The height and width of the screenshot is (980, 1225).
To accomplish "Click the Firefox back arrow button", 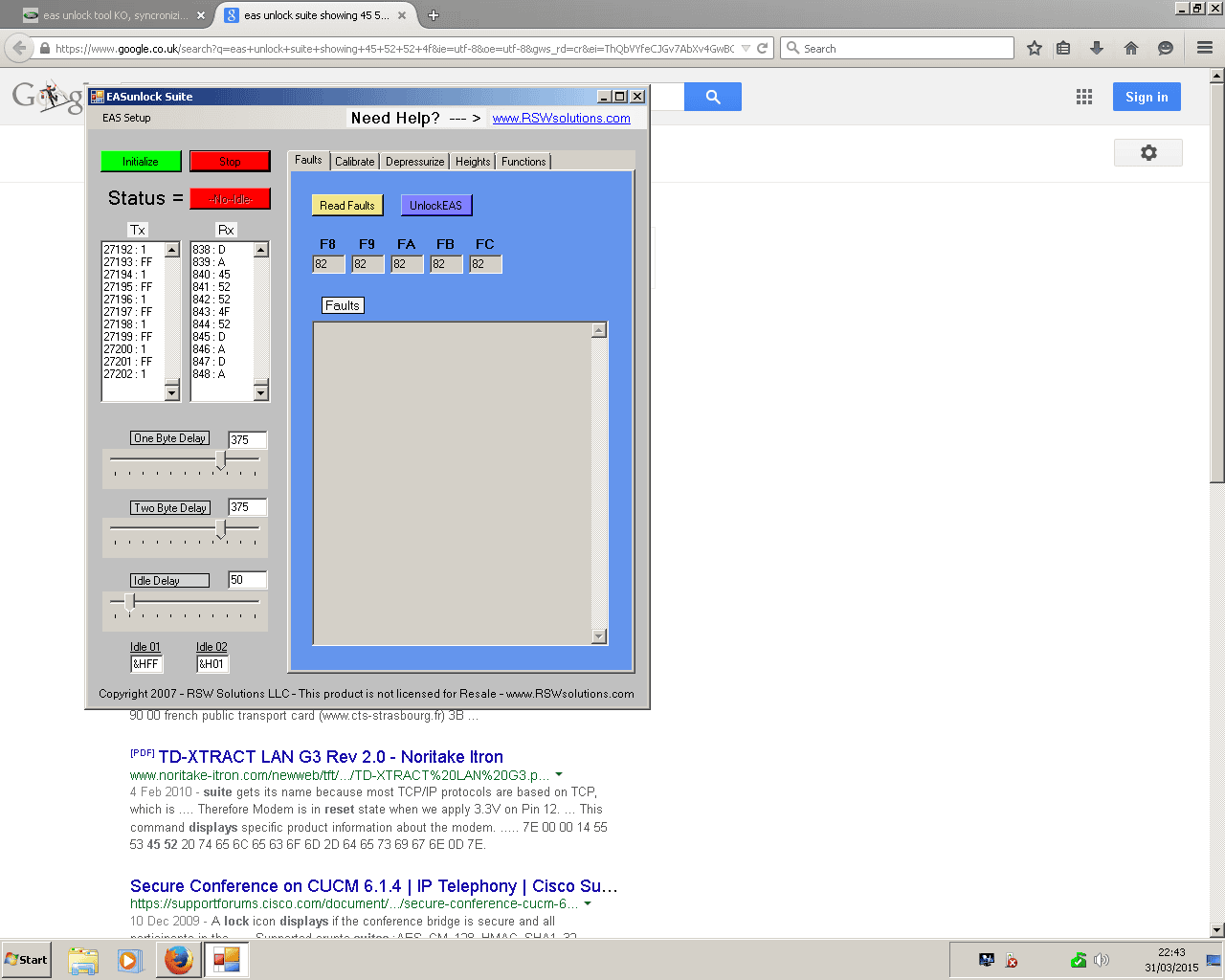I will pyautogui.click(x=19, y=48).
